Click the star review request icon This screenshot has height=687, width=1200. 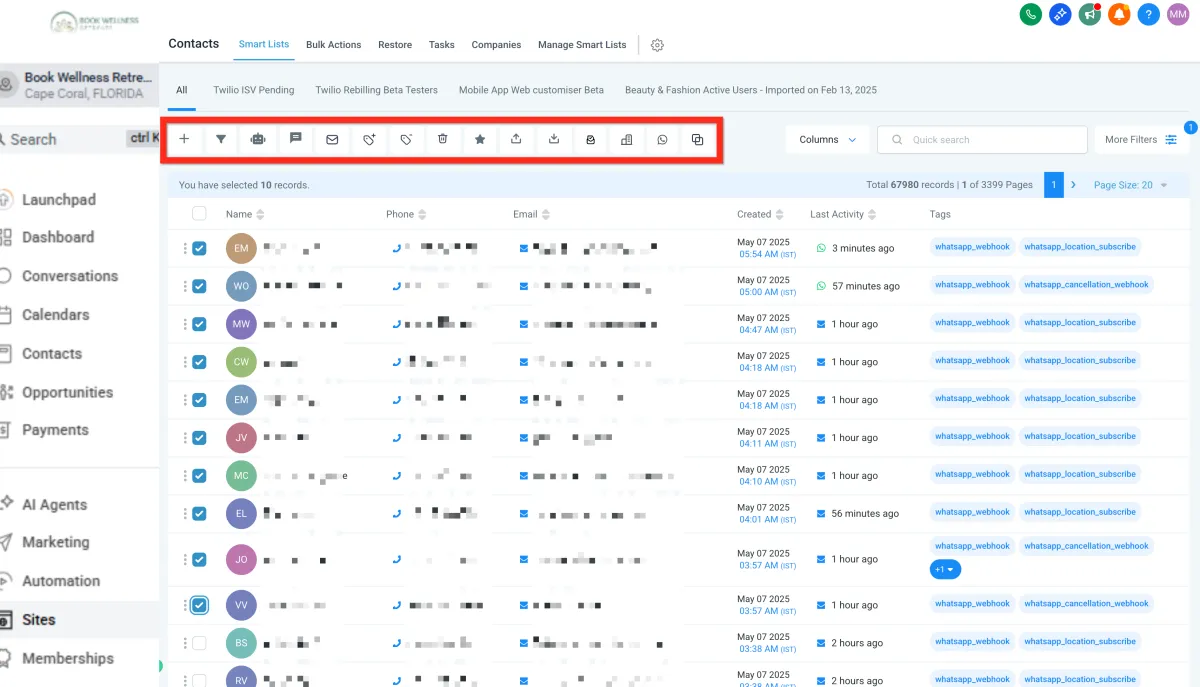[480, 140]
